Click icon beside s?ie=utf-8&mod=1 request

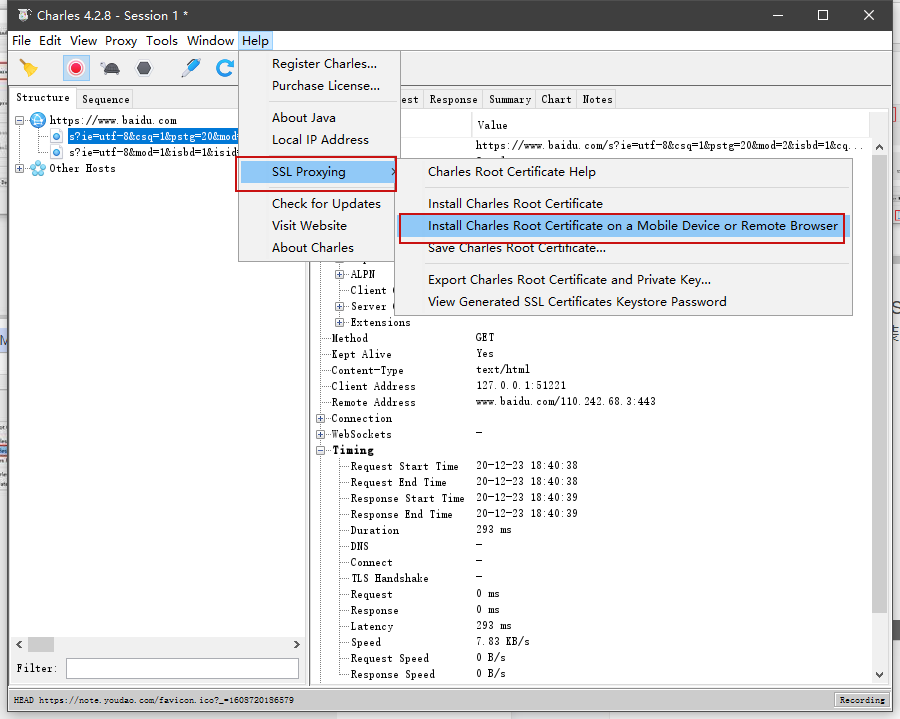click(56, 152)
